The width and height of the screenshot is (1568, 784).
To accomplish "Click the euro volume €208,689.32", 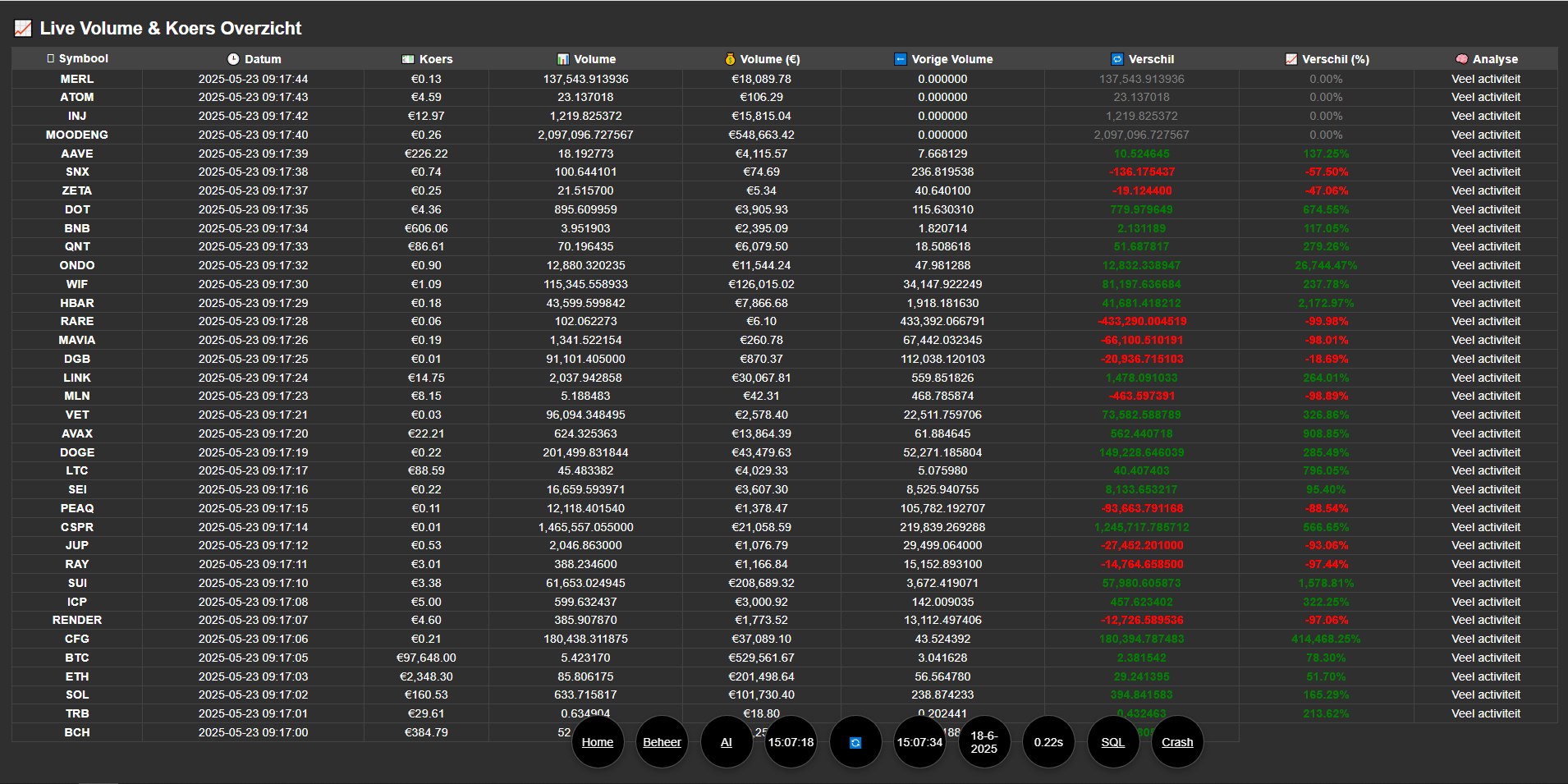I will coord(762,583).
